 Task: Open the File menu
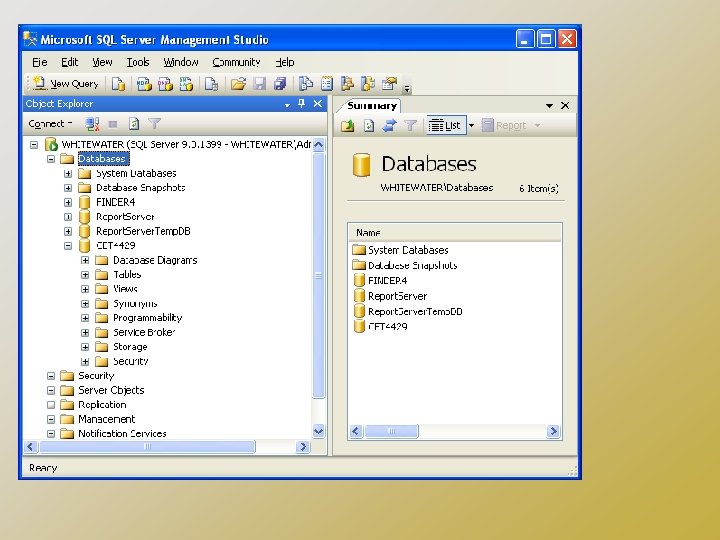39,62
